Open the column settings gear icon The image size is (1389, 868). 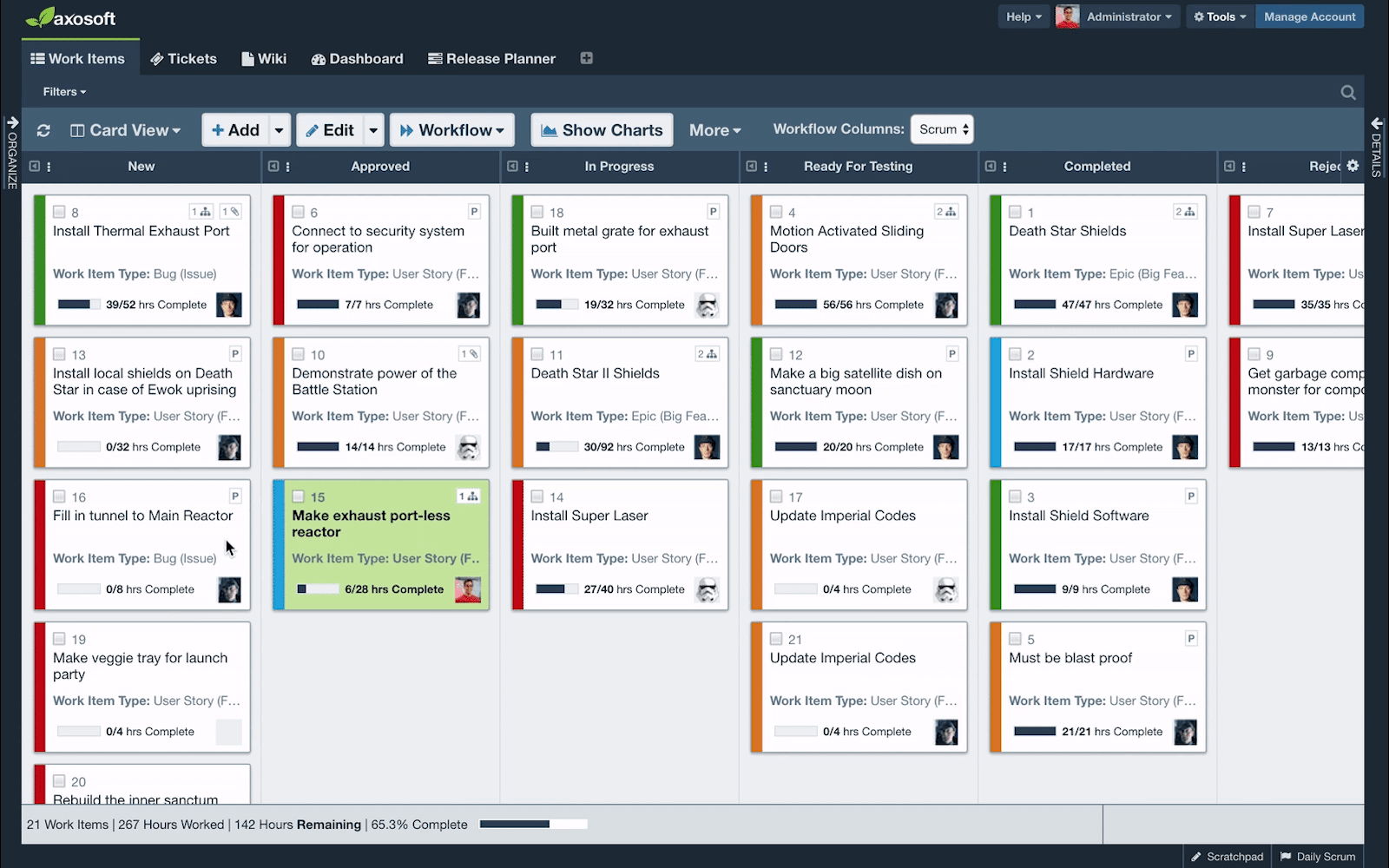[1353, 166]
